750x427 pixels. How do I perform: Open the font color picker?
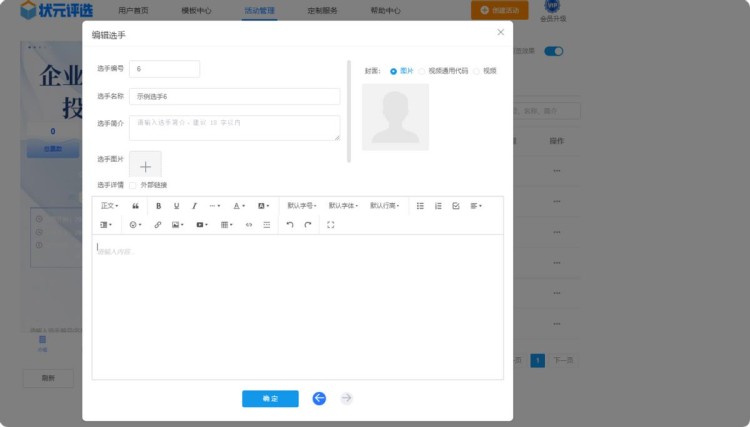point(239,206)
